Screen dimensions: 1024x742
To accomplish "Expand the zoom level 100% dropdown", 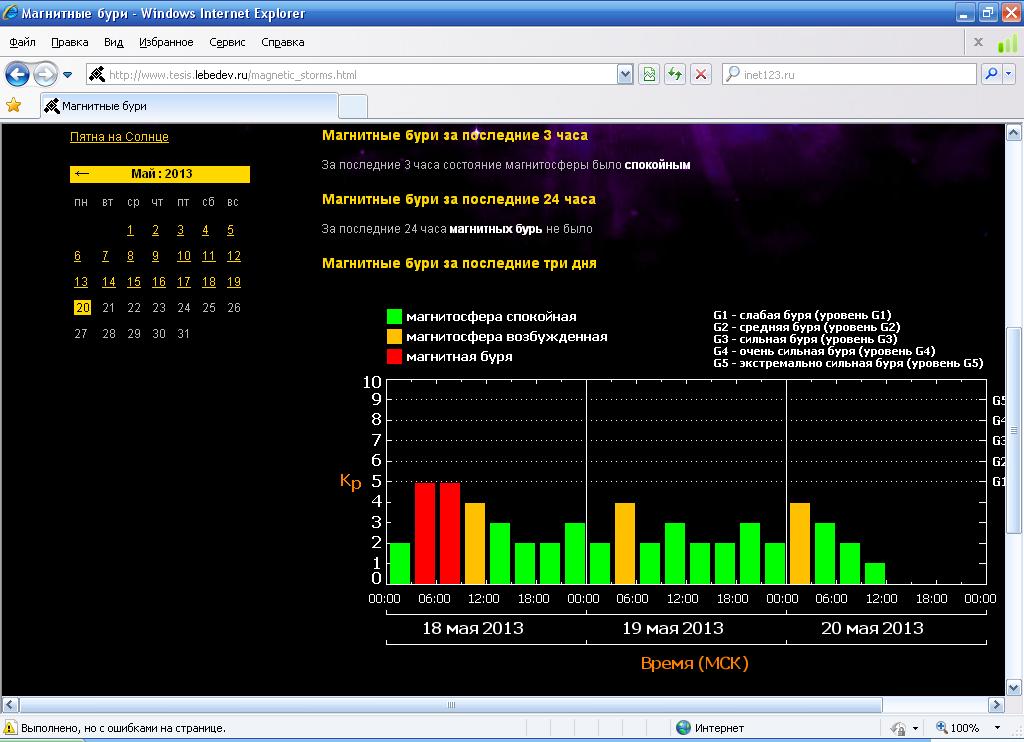I will pyautogui.click(x=997, y=728).
